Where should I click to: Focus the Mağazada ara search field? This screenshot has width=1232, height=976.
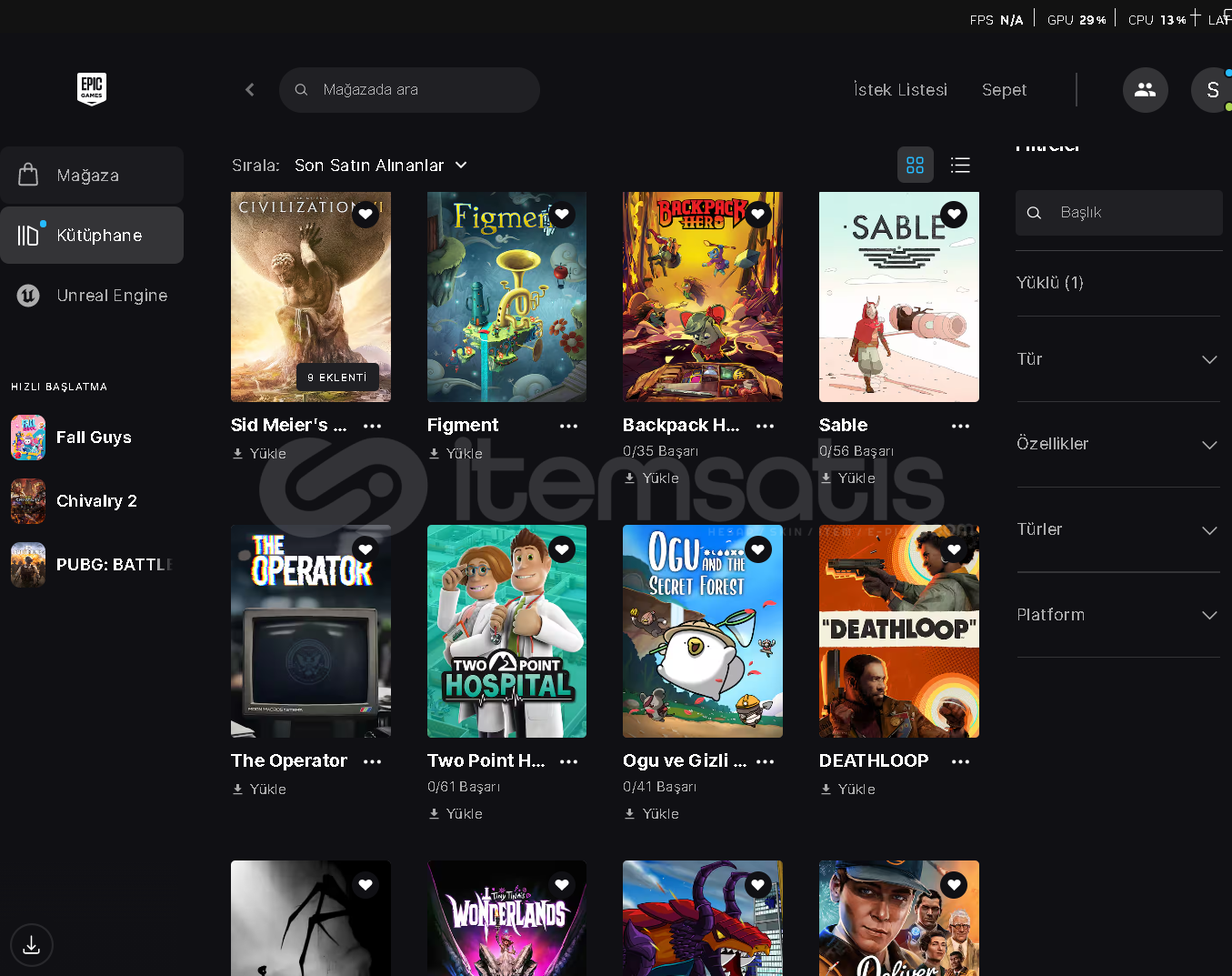409,90
